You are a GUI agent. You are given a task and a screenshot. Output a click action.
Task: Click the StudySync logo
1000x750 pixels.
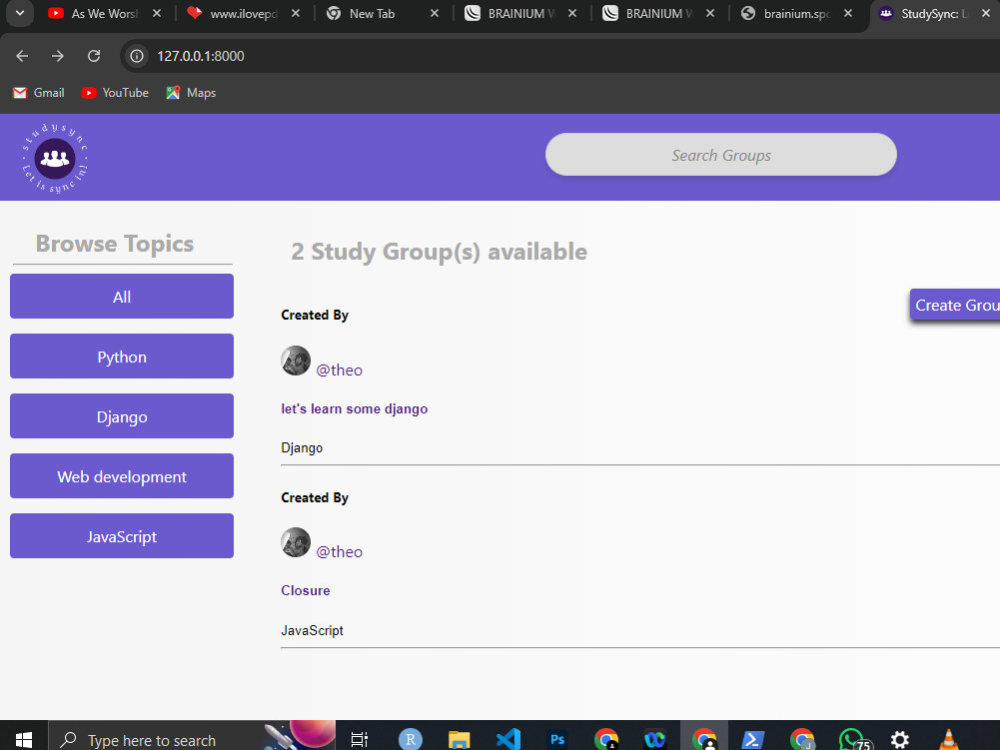[55, 158]
